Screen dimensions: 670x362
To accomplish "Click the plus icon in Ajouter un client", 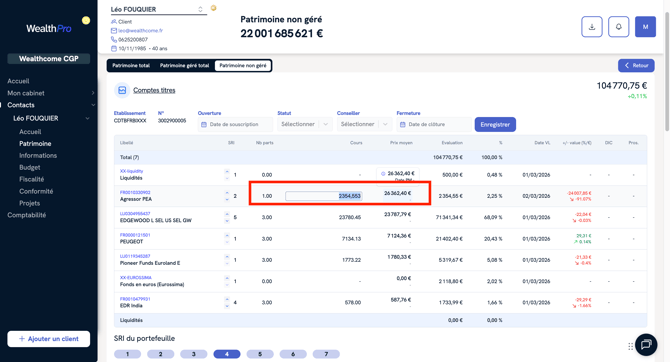I will 22,339.
